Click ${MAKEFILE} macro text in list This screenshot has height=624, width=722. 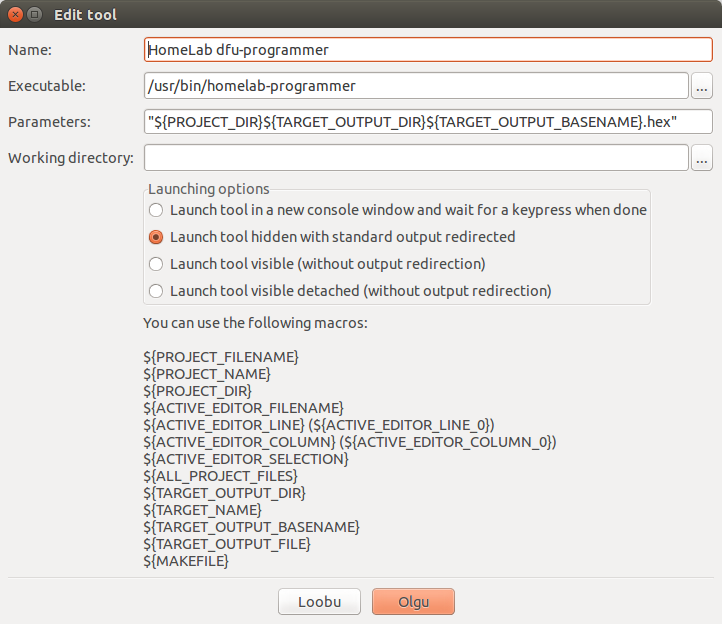[x=186, y=562]
